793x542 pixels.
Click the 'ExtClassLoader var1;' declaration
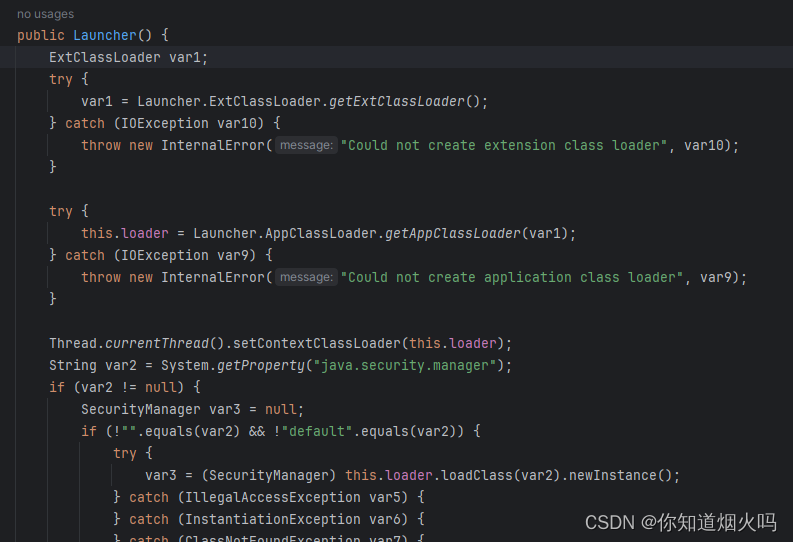pos(128,57)
